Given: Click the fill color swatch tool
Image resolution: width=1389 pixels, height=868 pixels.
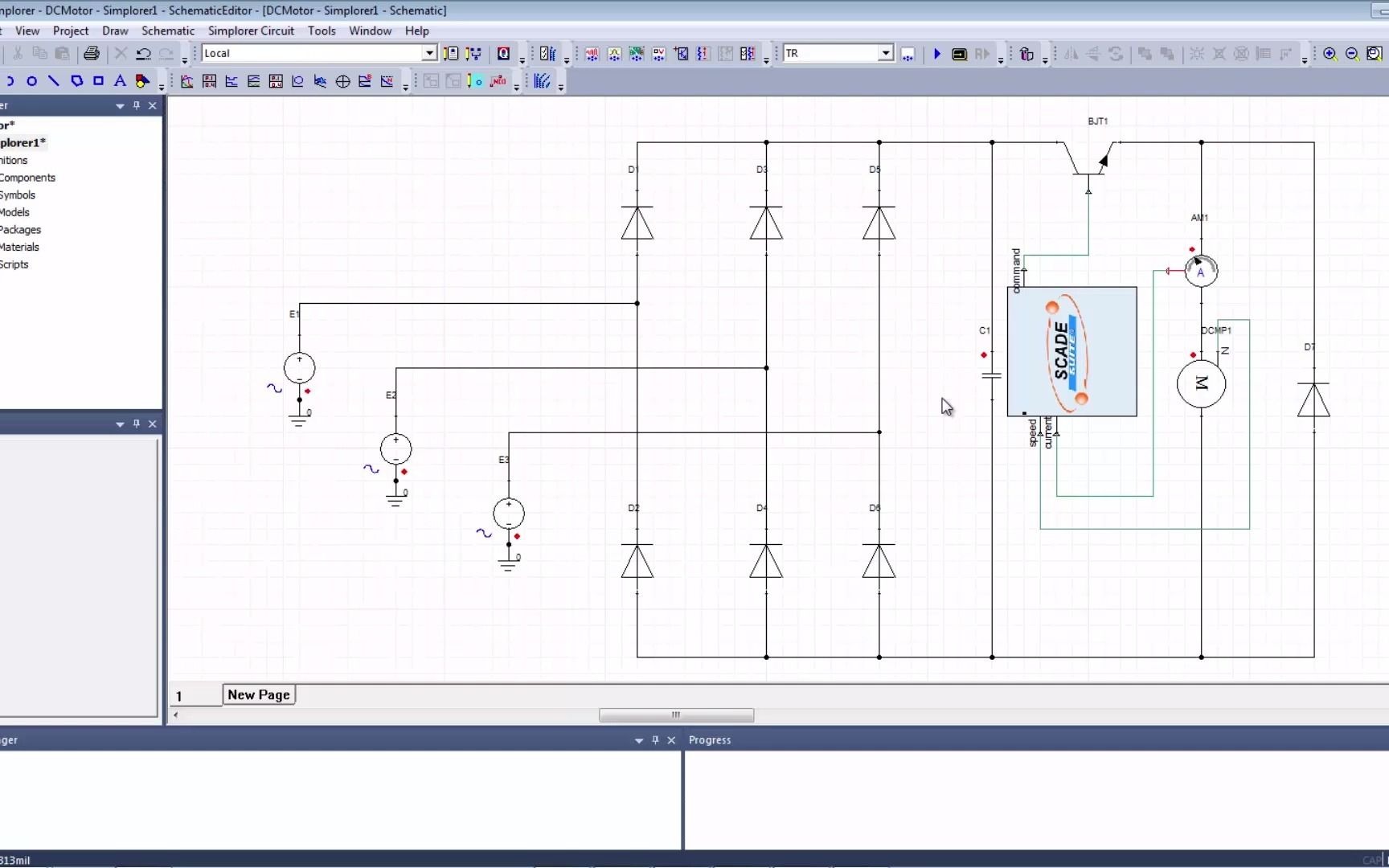Looking at the screenshot, I should tap(142, 80).
